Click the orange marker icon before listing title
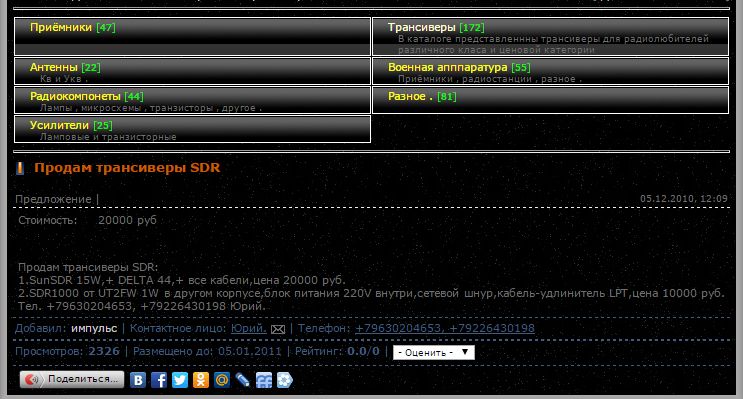The height and width of the screenshot is (399, 743). pyautogui.click(x=20, y=168)
